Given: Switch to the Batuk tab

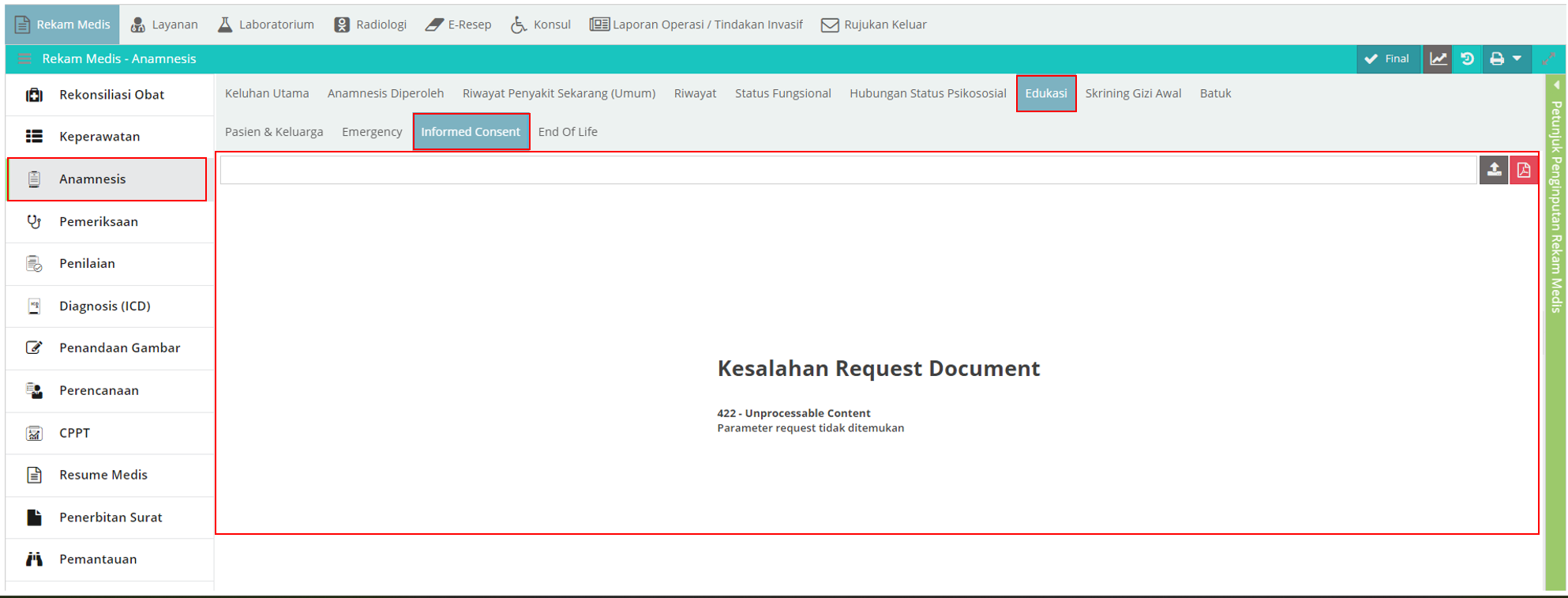Looking at the screenshot, I should point(1215,93).
